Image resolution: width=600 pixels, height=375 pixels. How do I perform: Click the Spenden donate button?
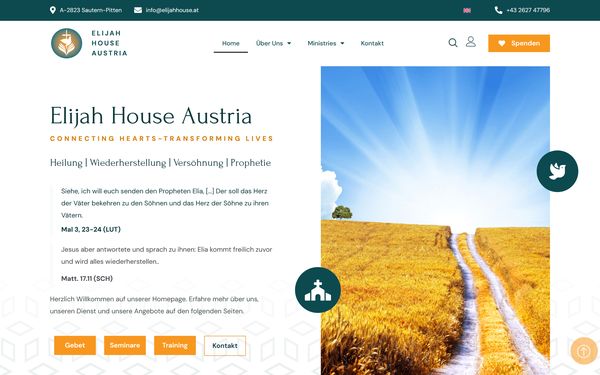pyautogui.click(x=519, y=43)
